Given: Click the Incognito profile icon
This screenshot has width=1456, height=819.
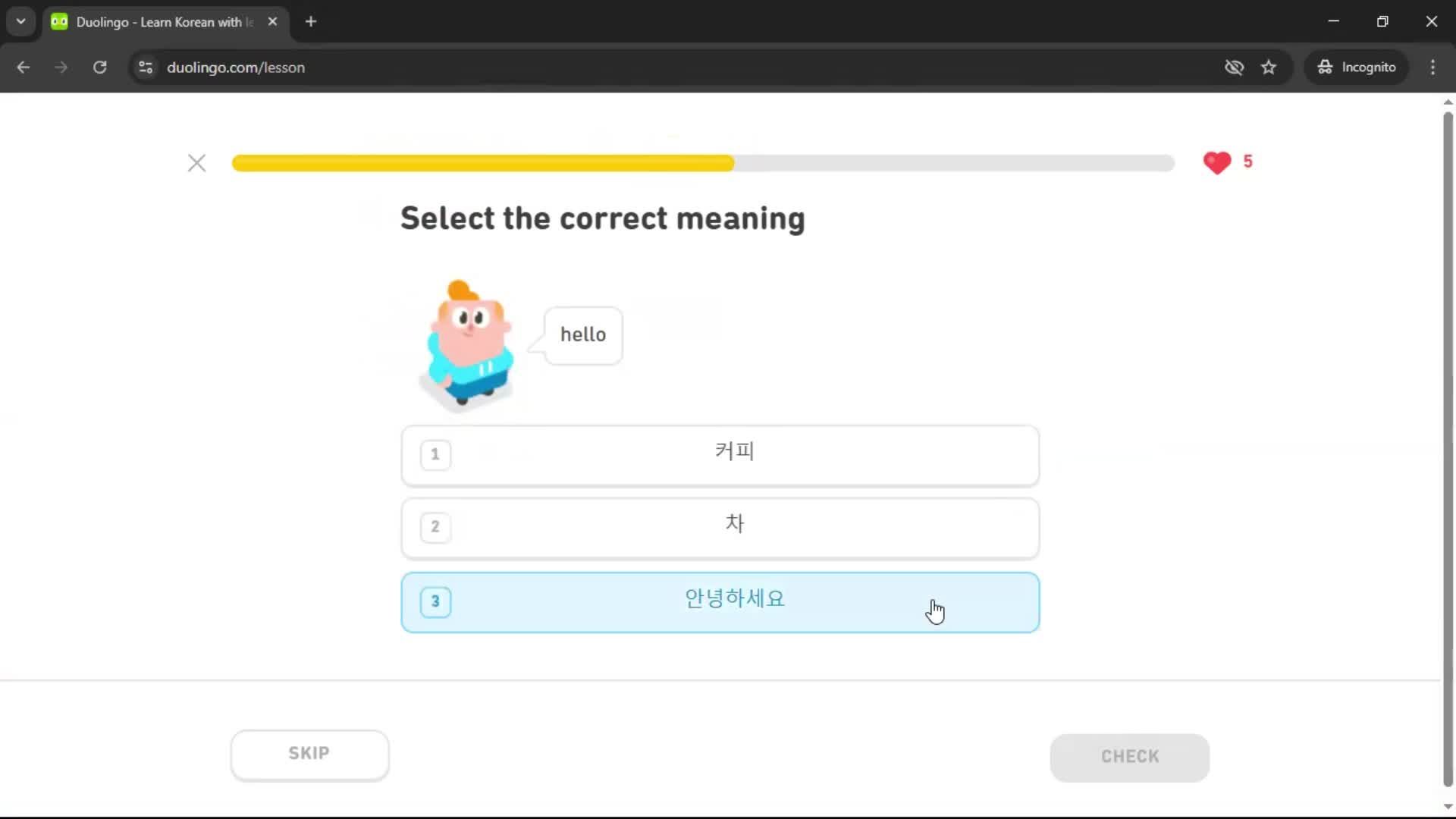Looking at the screenshot, I should click(x=1324, y=67).
